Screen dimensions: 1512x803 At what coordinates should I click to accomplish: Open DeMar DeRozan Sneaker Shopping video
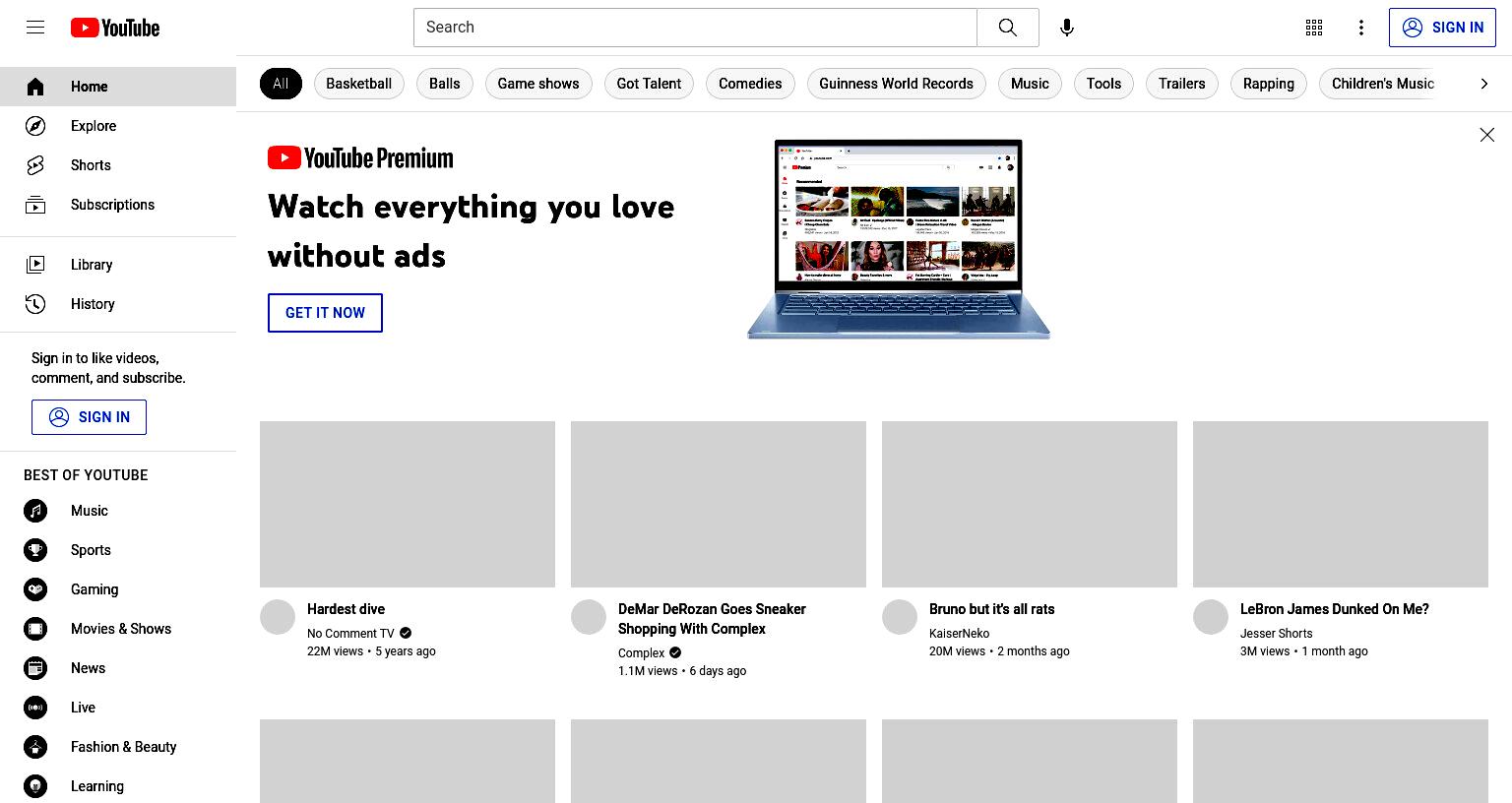[x=712, y=619]
